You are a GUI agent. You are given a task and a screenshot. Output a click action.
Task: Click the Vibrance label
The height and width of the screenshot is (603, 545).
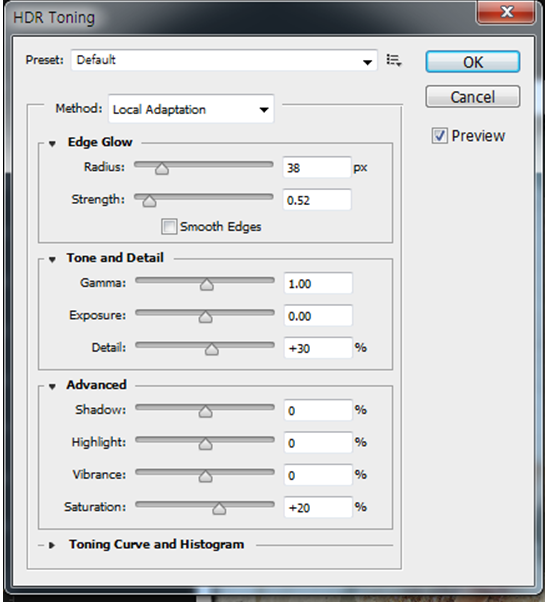coord(99,475)
